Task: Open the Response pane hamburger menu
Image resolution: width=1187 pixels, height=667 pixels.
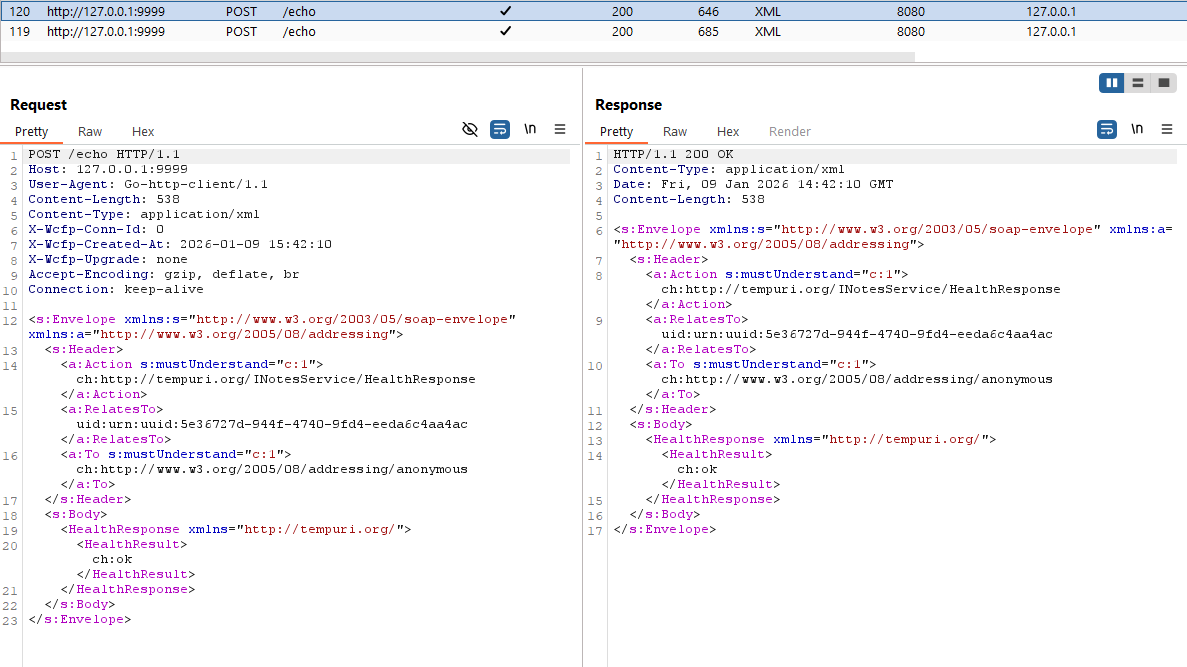Action: pos(1167,129)
